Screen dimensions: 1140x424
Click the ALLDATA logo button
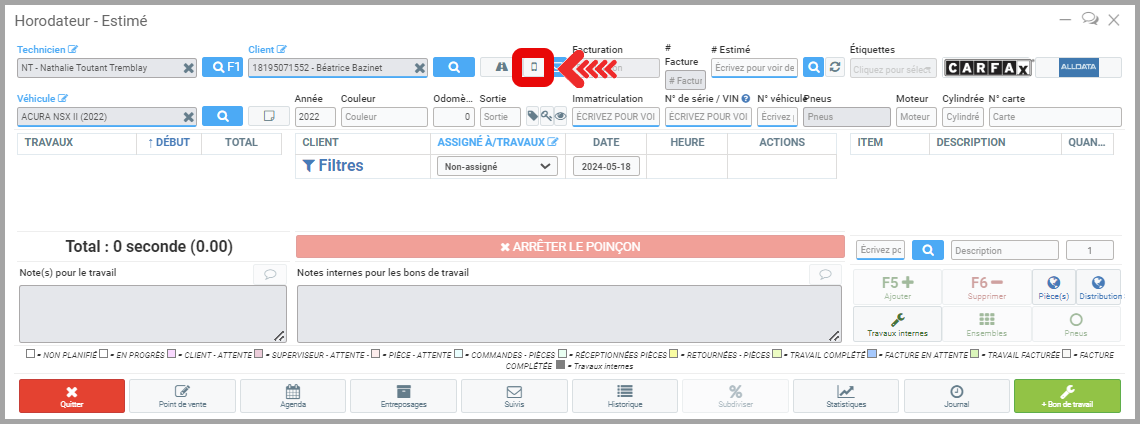(x=1077, y=67)
